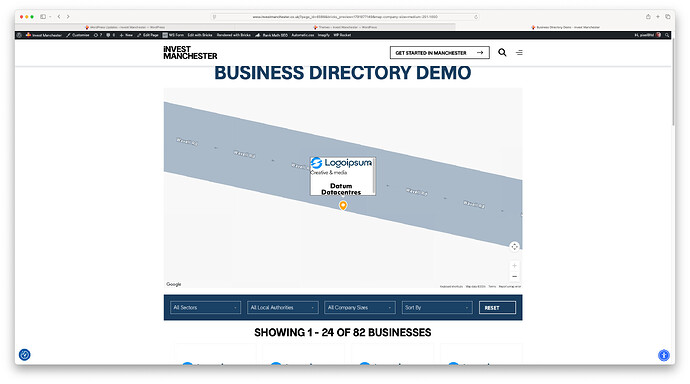The height and width of the screenshot is (384, 690).
Task: Open WS Form in admin bar
Action: point(173,35)
